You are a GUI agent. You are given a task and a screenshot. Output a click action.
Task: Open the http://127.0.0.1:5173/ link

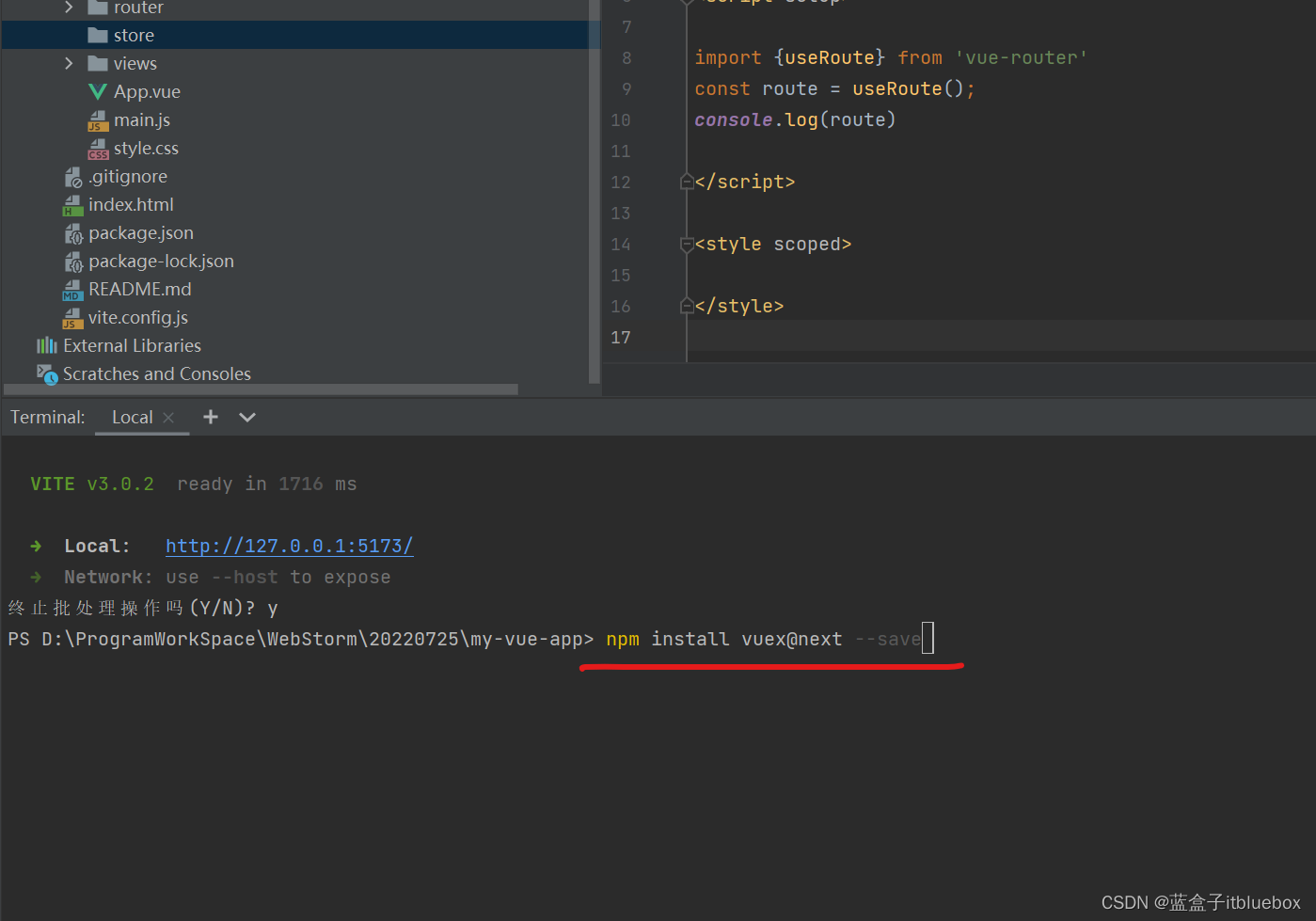289,546
